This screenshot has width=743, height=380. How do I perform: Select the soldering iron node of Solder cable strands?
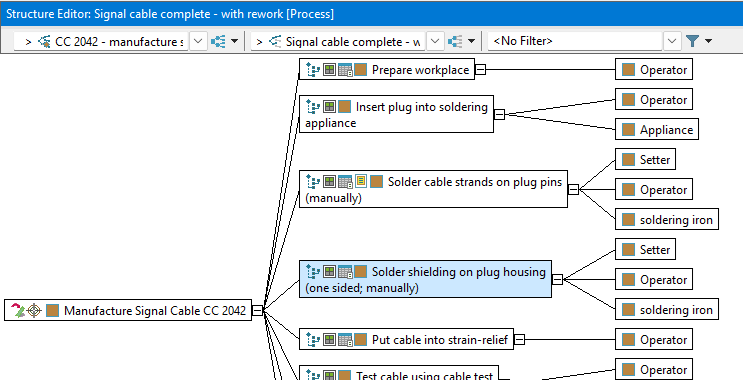click(667, 219)
